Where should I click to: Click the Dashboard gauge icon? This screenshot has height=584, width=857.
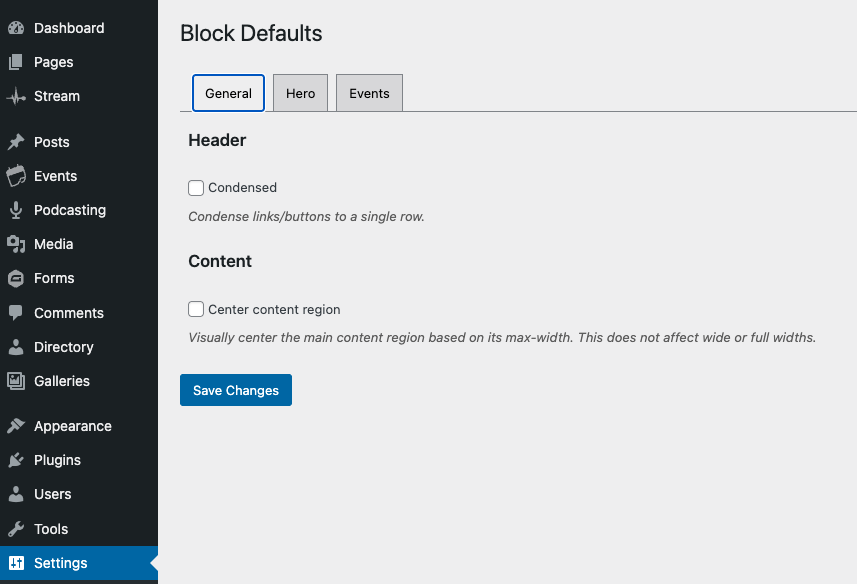coord(15,28)
